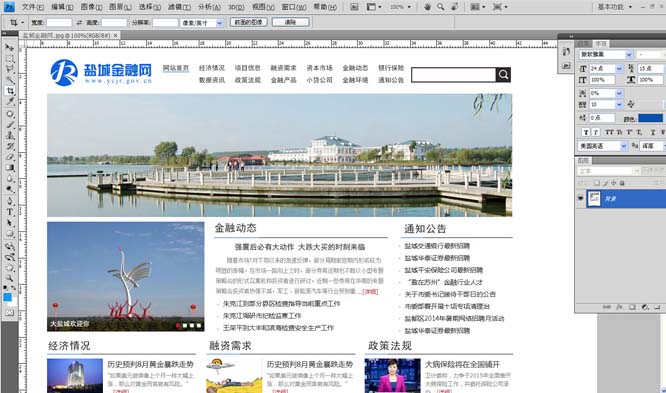The width and height of the screenshot is (666, 393).
Task: Select the Zoom tool in the toolbox
Action: 9,278
